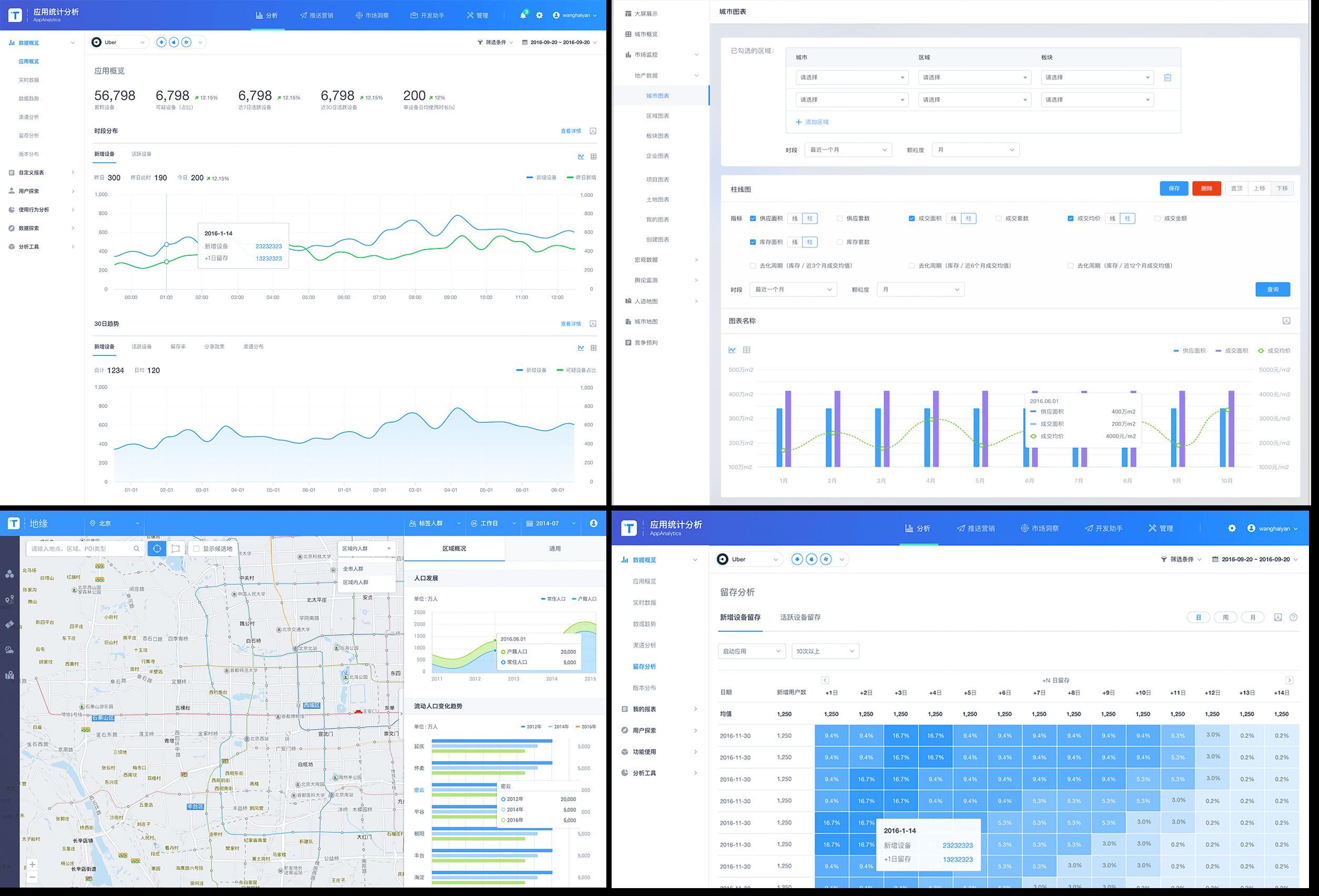This screenshot has height=896, width=1319.
Task: Download the 30日趋势 chart data
Action: tap(593, 324)
